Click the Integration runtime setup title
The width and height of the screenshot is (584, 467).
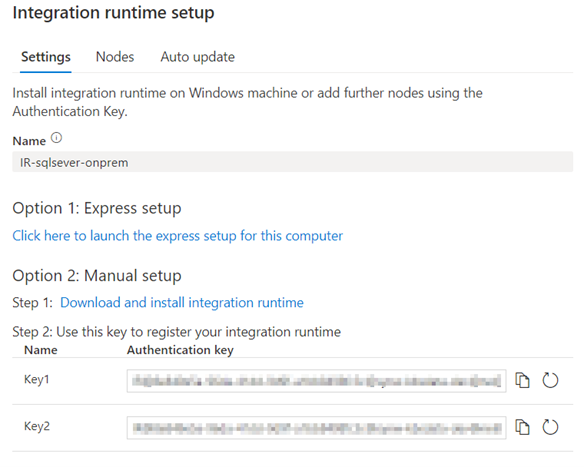(x=114, y=13)
